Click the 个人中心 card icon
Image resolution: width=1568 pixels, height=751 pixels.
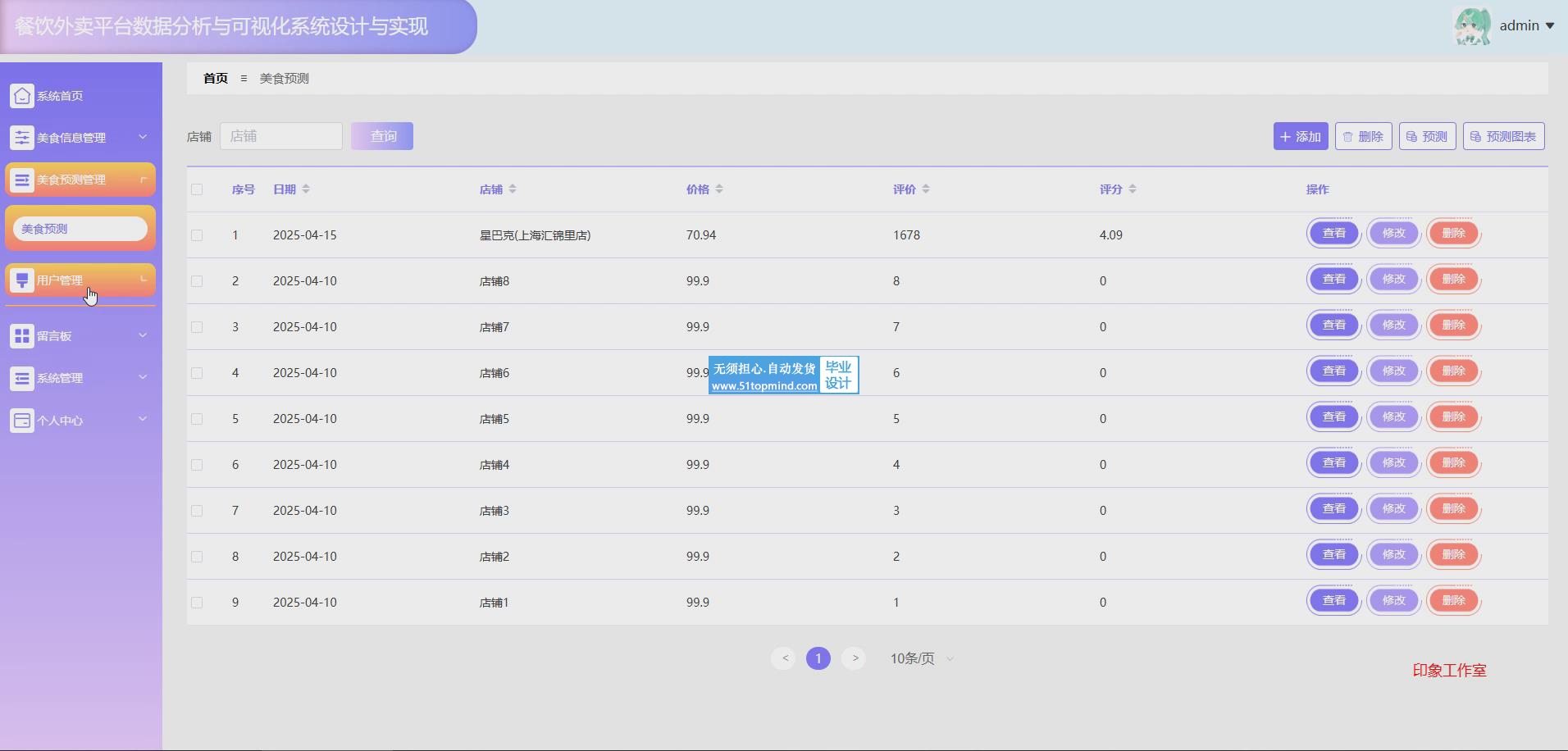[x=22, y=421]
